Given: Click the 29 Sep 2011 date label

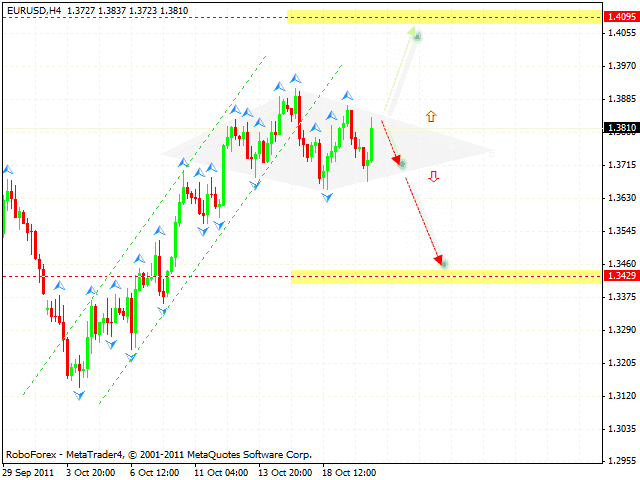Looking at the screenshot, I should click(x=28, y=473).
